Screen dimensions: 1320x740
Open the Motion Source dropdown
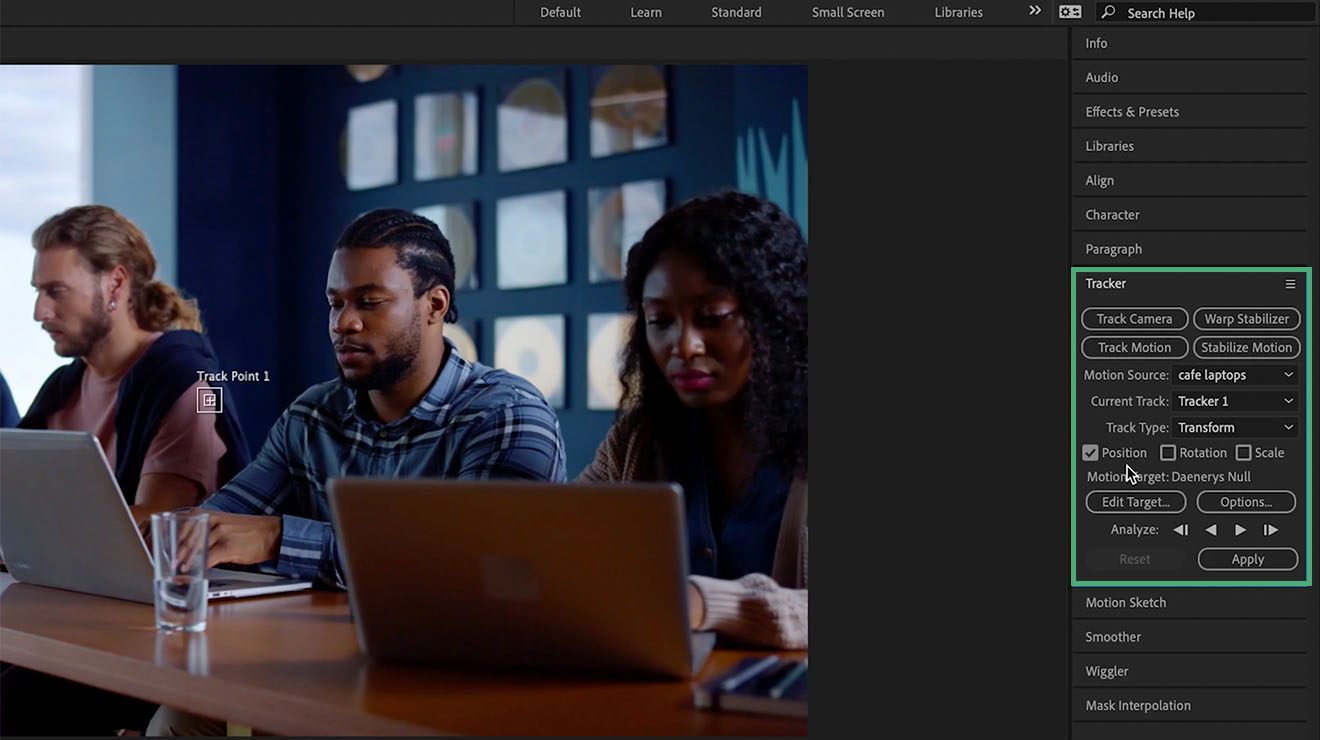point(1235,374)
